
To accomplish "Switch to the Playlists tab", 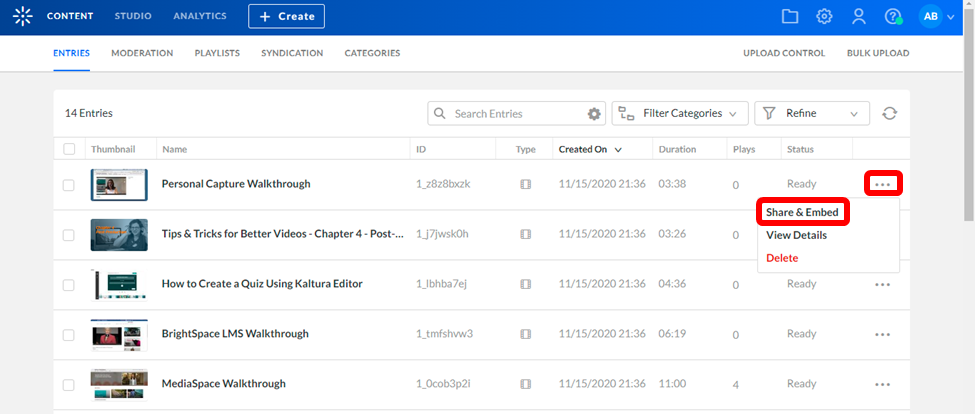I will 217,53.
